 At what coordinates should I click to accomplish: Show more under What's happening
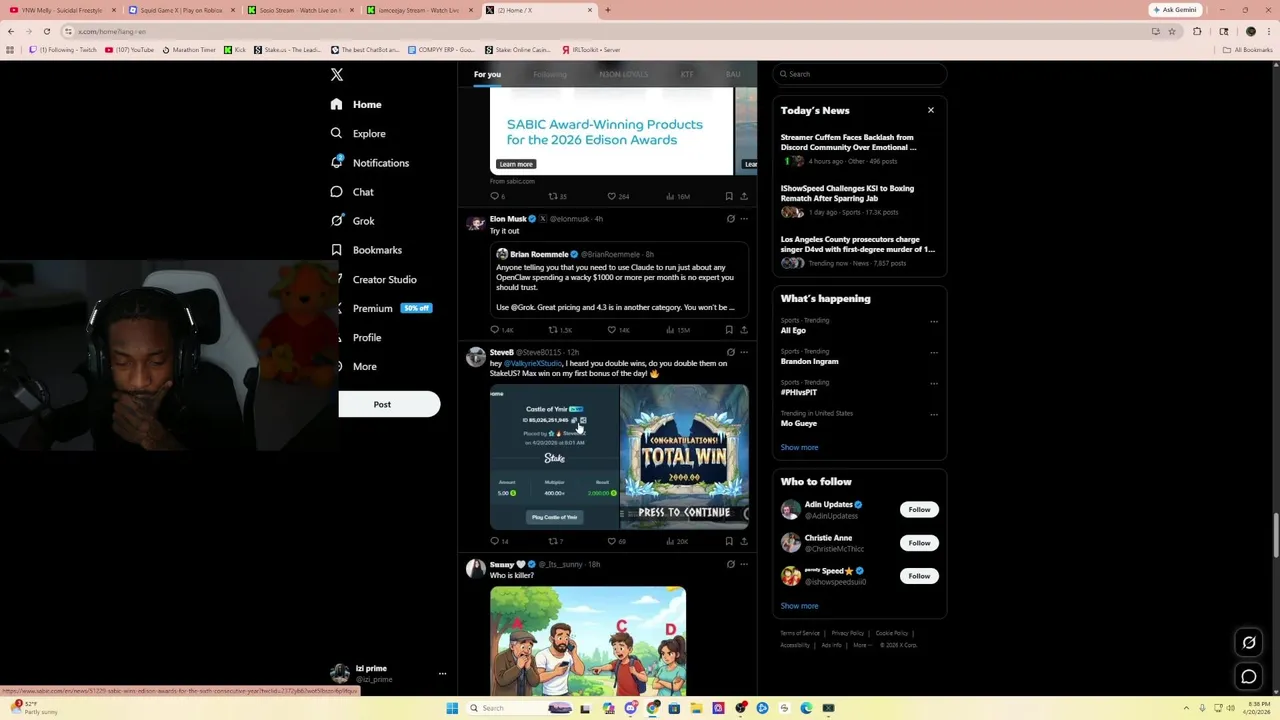[799, 447]
